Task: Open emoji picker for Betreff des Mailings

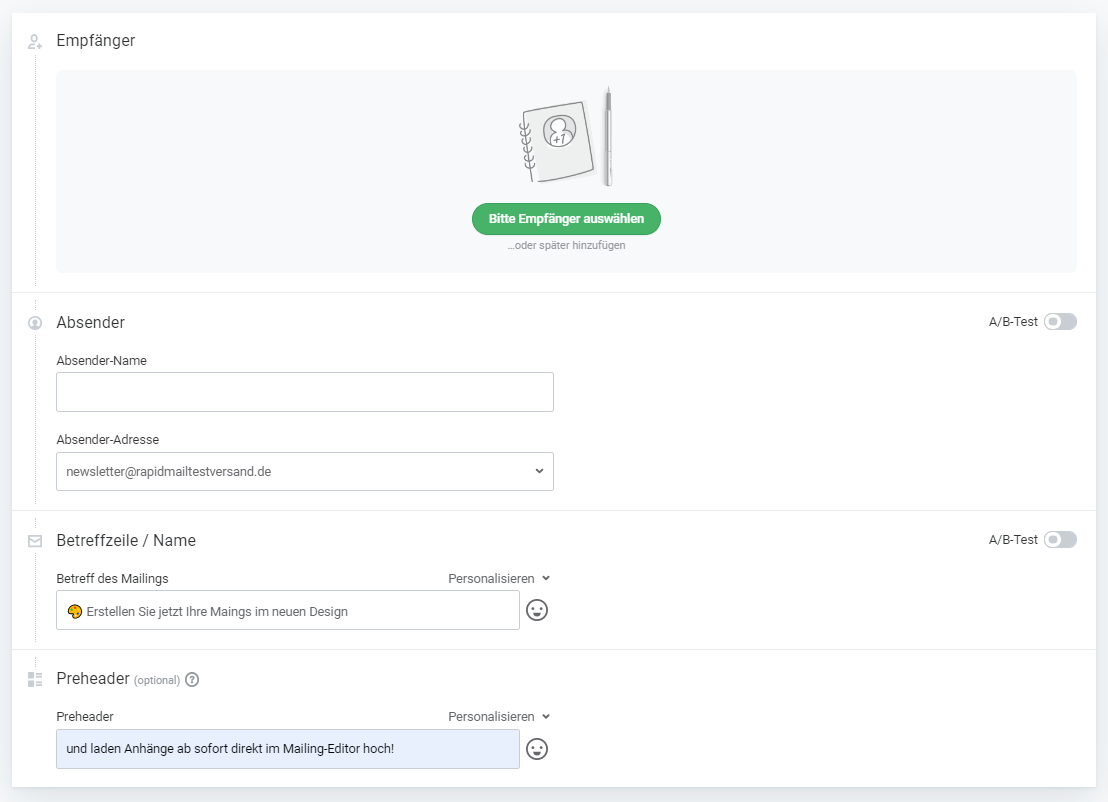Action: [537, 610]
